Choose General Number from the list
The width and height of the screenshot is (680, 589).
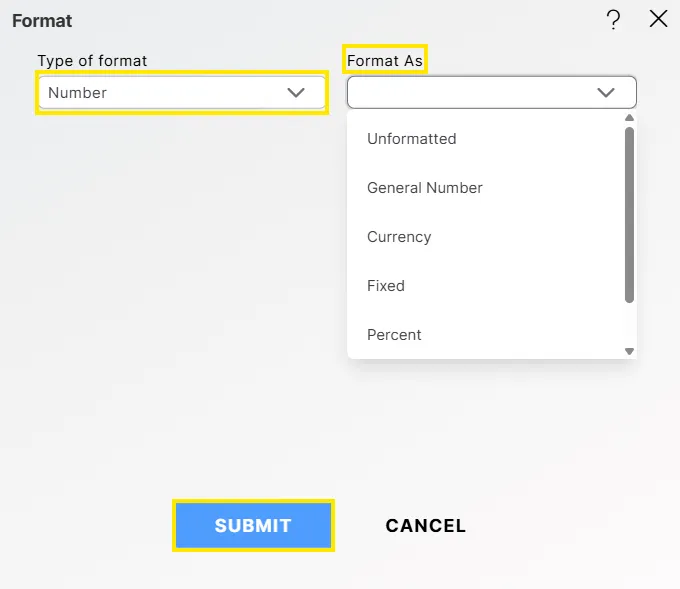425,188
